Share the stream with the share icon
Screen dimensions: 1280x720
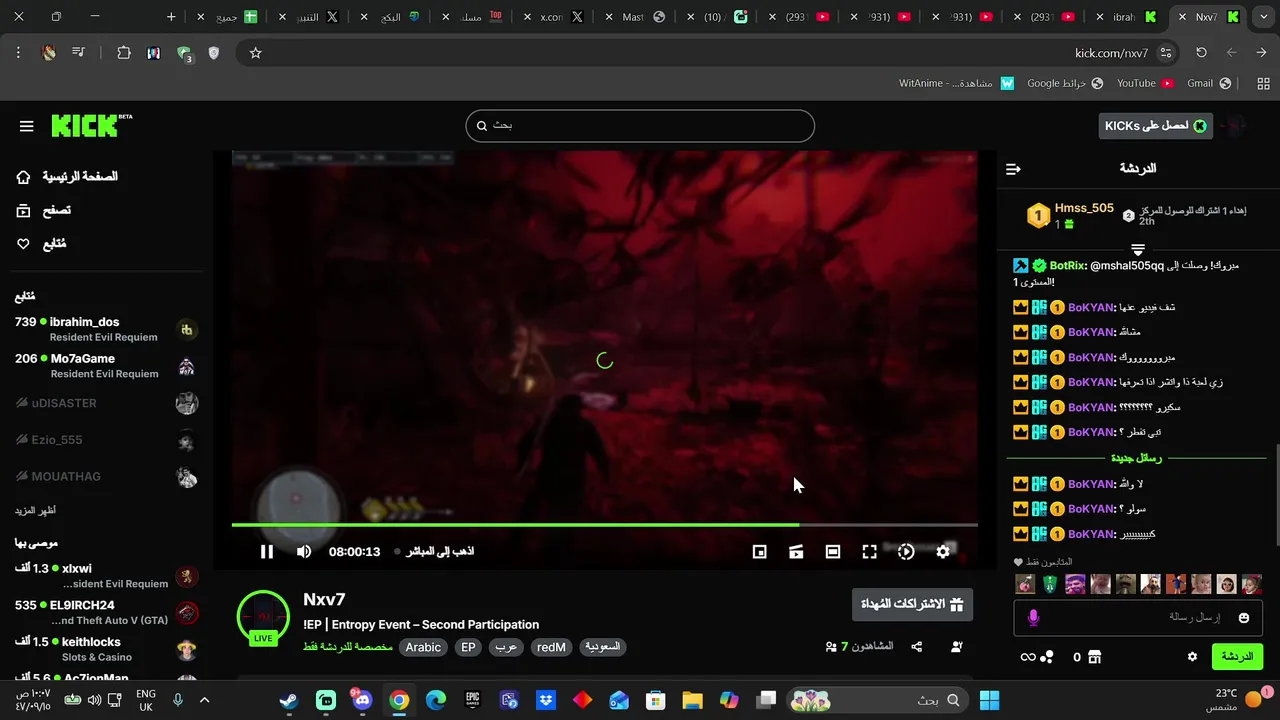pos(916,647)
